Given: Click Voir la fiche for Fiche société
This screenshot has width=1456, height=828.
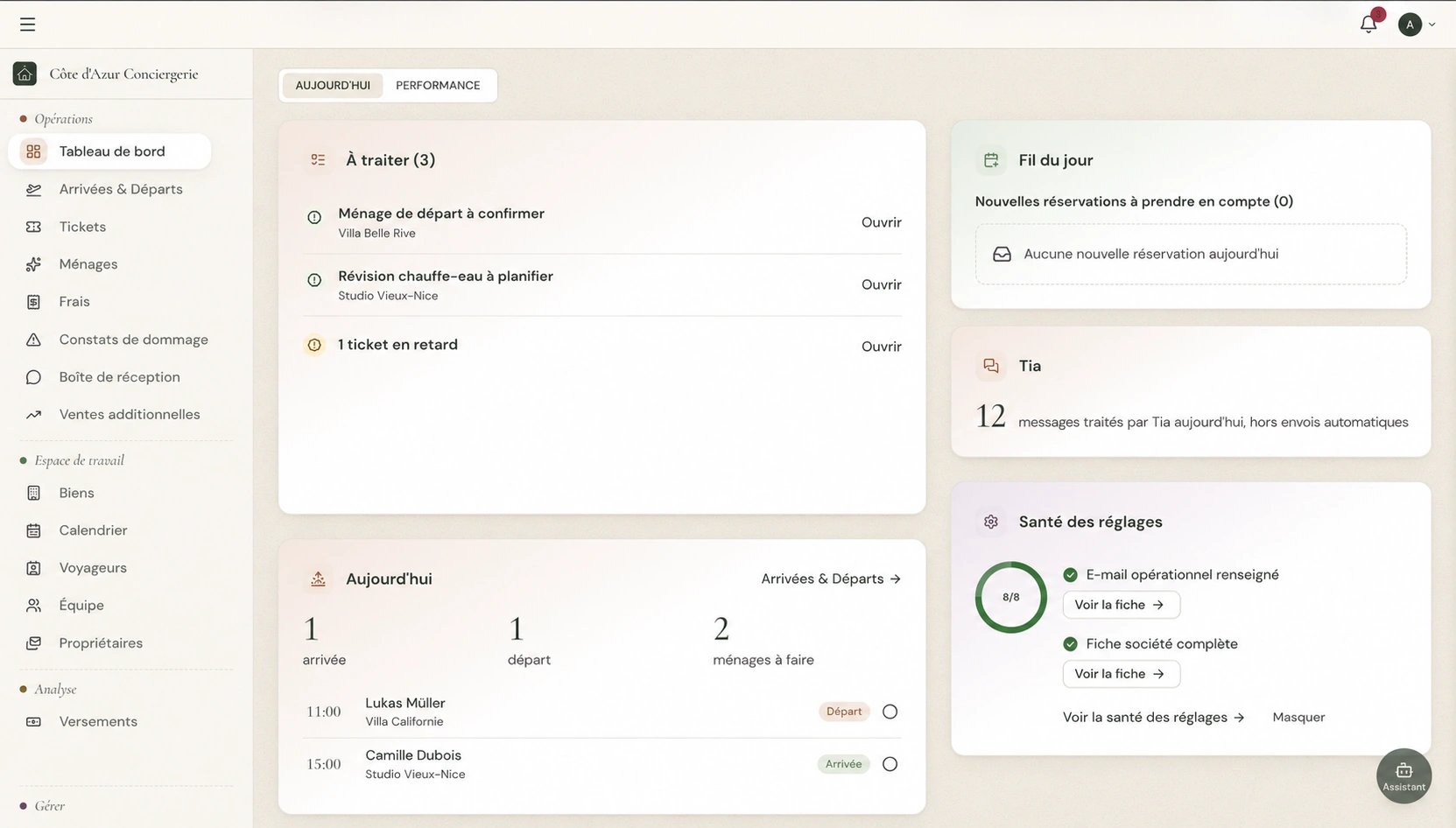Looking at the screenshot, I should (1121, 674).
